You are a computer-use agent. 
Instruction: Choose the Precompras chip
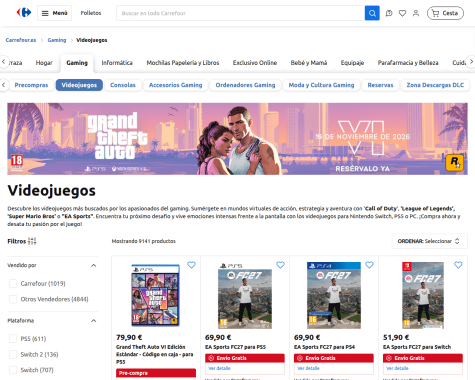(x=31, y=85)
